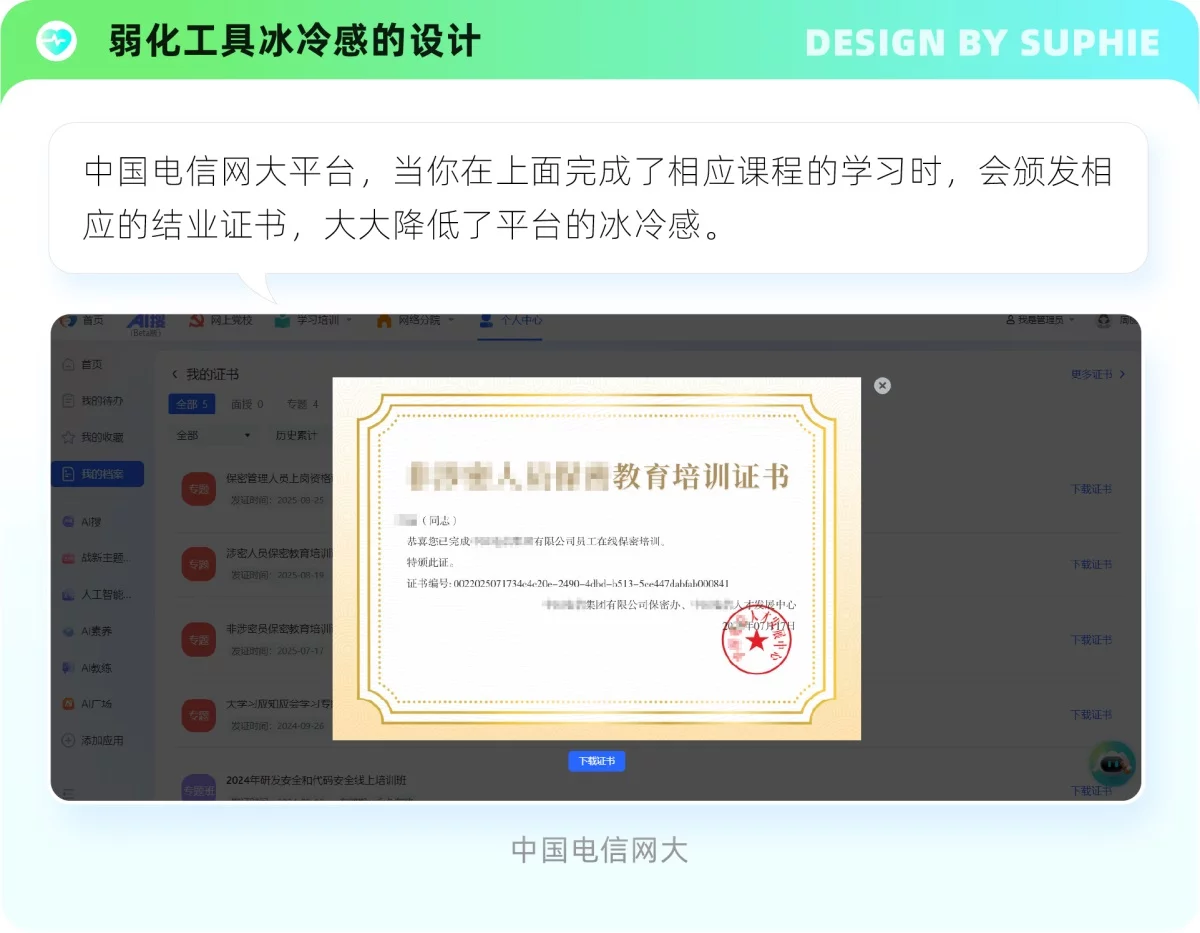Click the heartbeat icon in the header banner
The height and width of the screenshot is (933, 1200).
click(56, 41)
